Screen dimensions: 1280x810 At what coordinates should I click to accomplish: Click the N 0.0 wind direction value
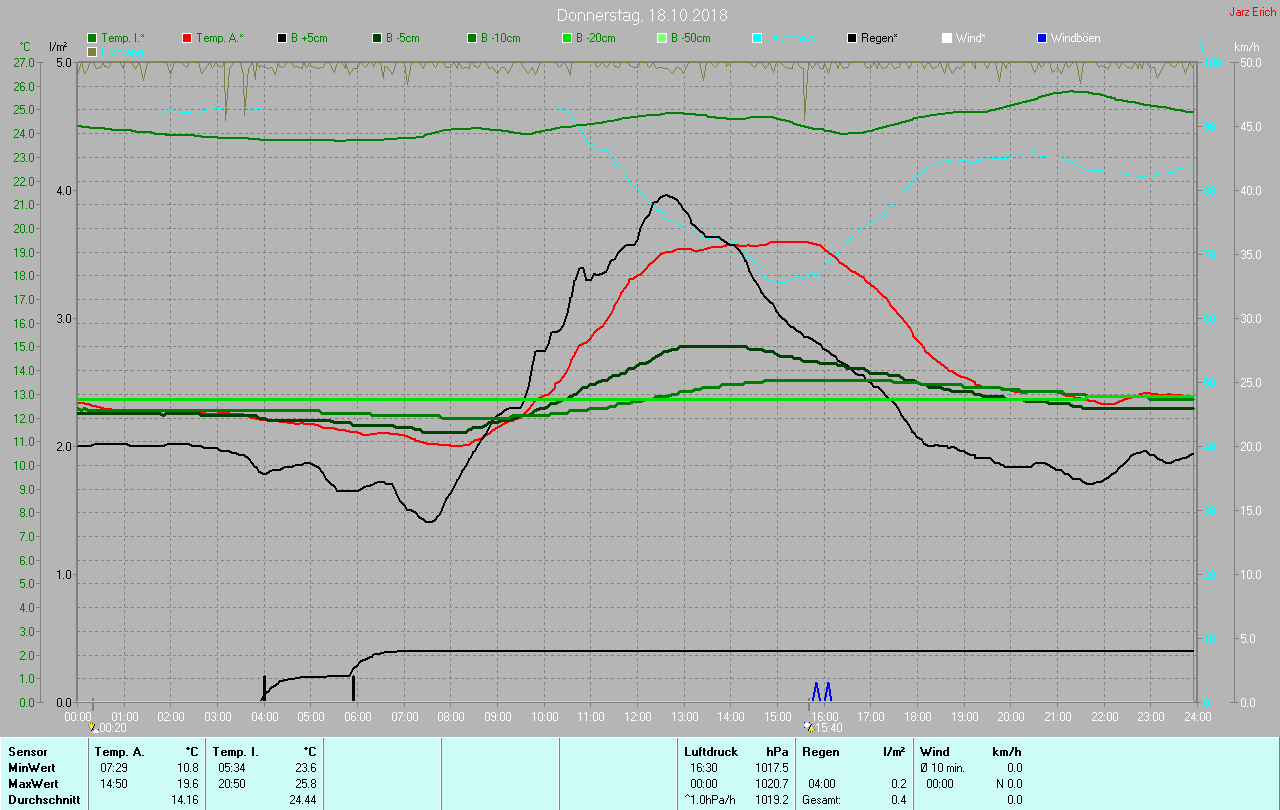pyautogui.click(x=1008, y=784)
